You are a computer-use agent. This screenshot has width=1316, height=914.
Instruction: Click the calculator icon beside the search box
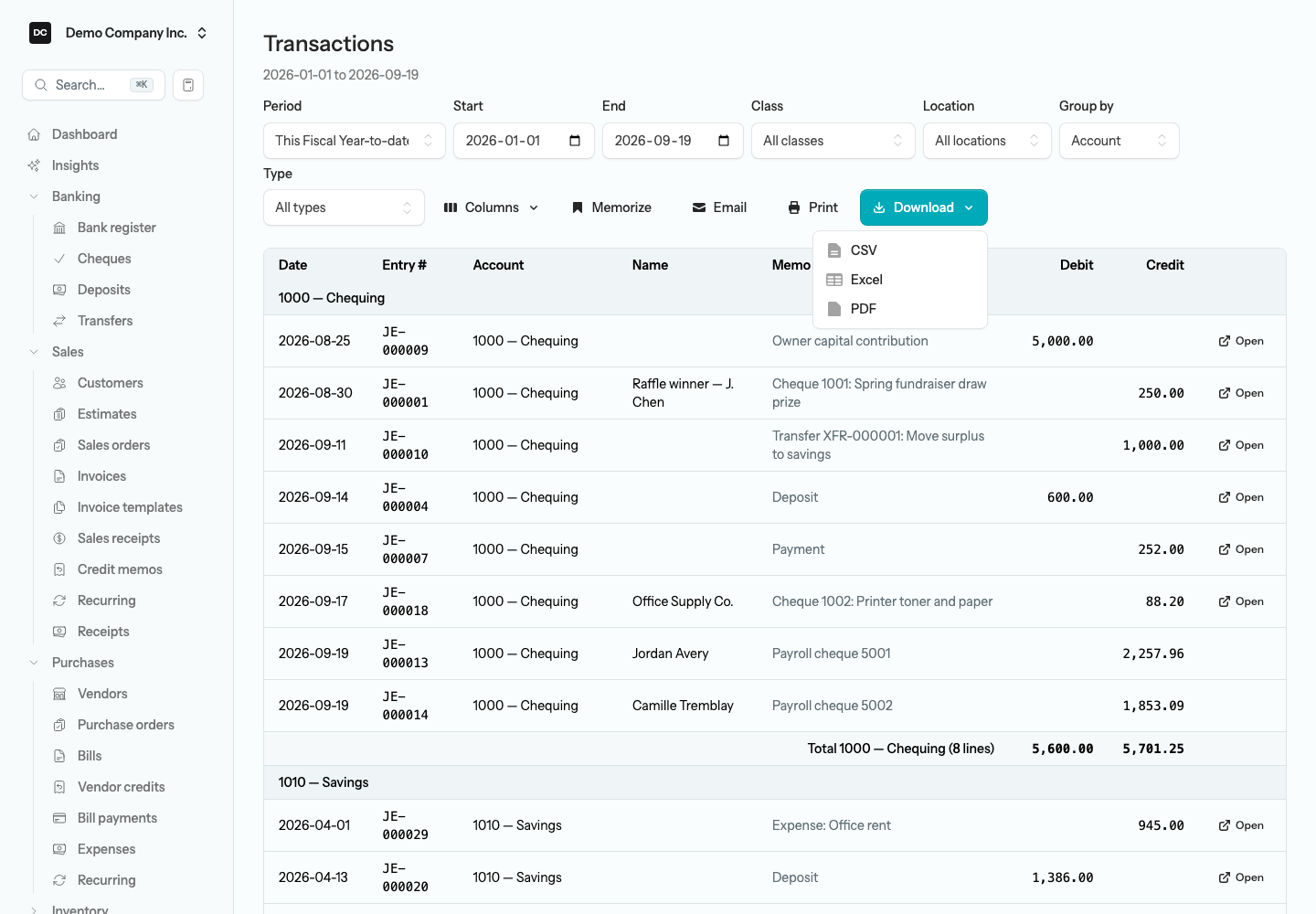point(188,85)
